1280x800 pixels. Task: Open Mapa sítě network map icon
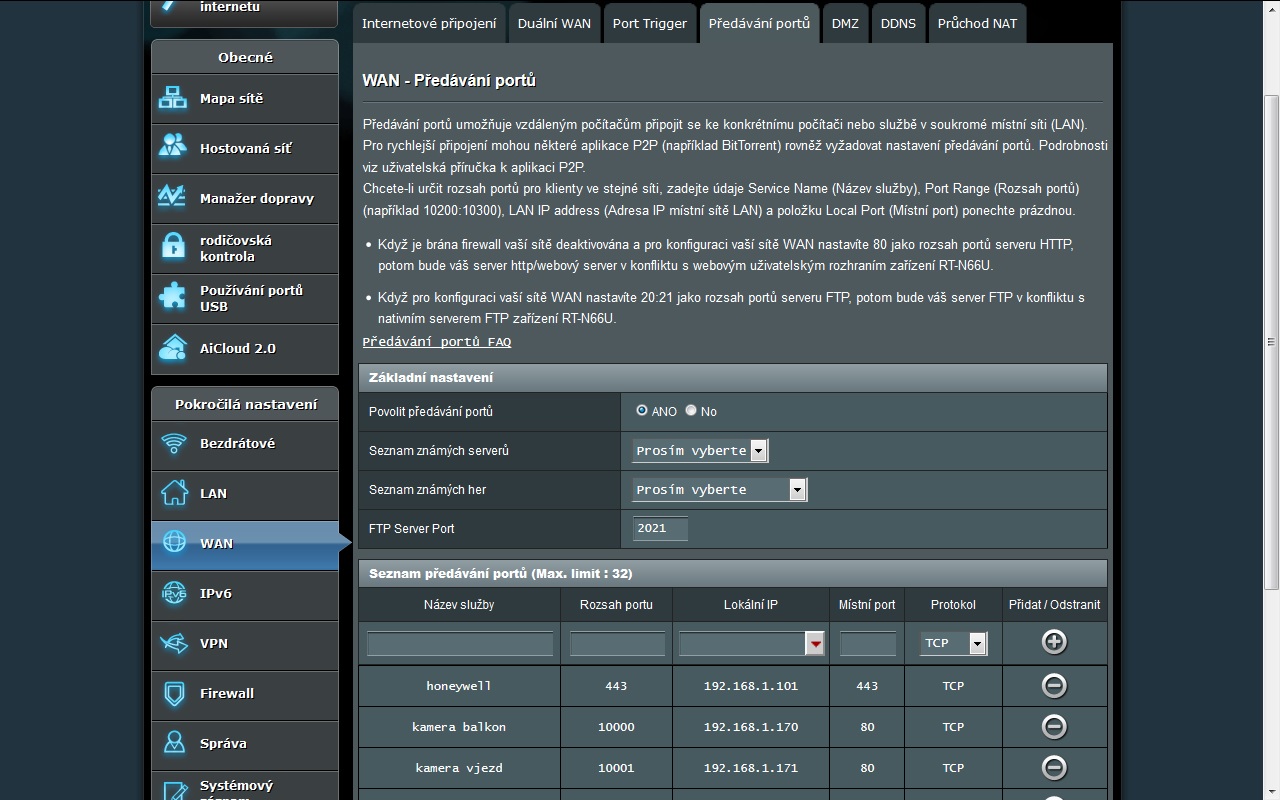[x=173, y=98]
